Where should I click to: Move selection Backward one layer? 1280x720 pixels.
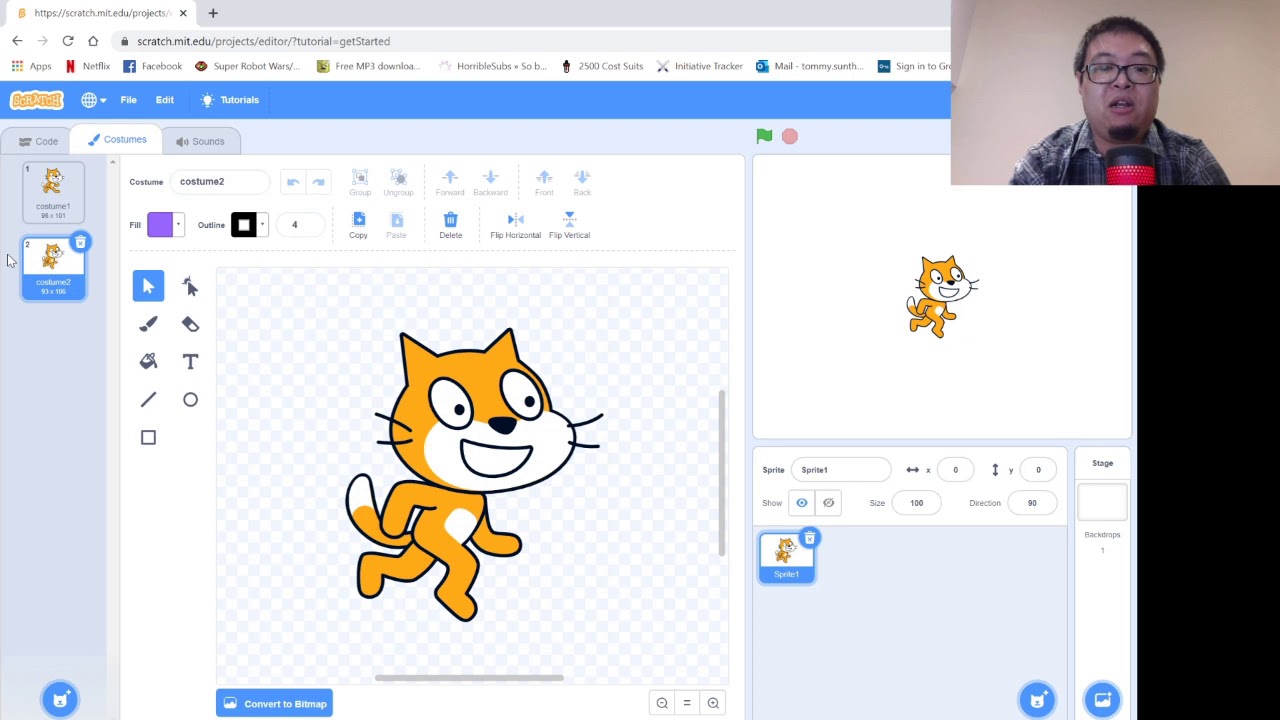pos(490,182)
